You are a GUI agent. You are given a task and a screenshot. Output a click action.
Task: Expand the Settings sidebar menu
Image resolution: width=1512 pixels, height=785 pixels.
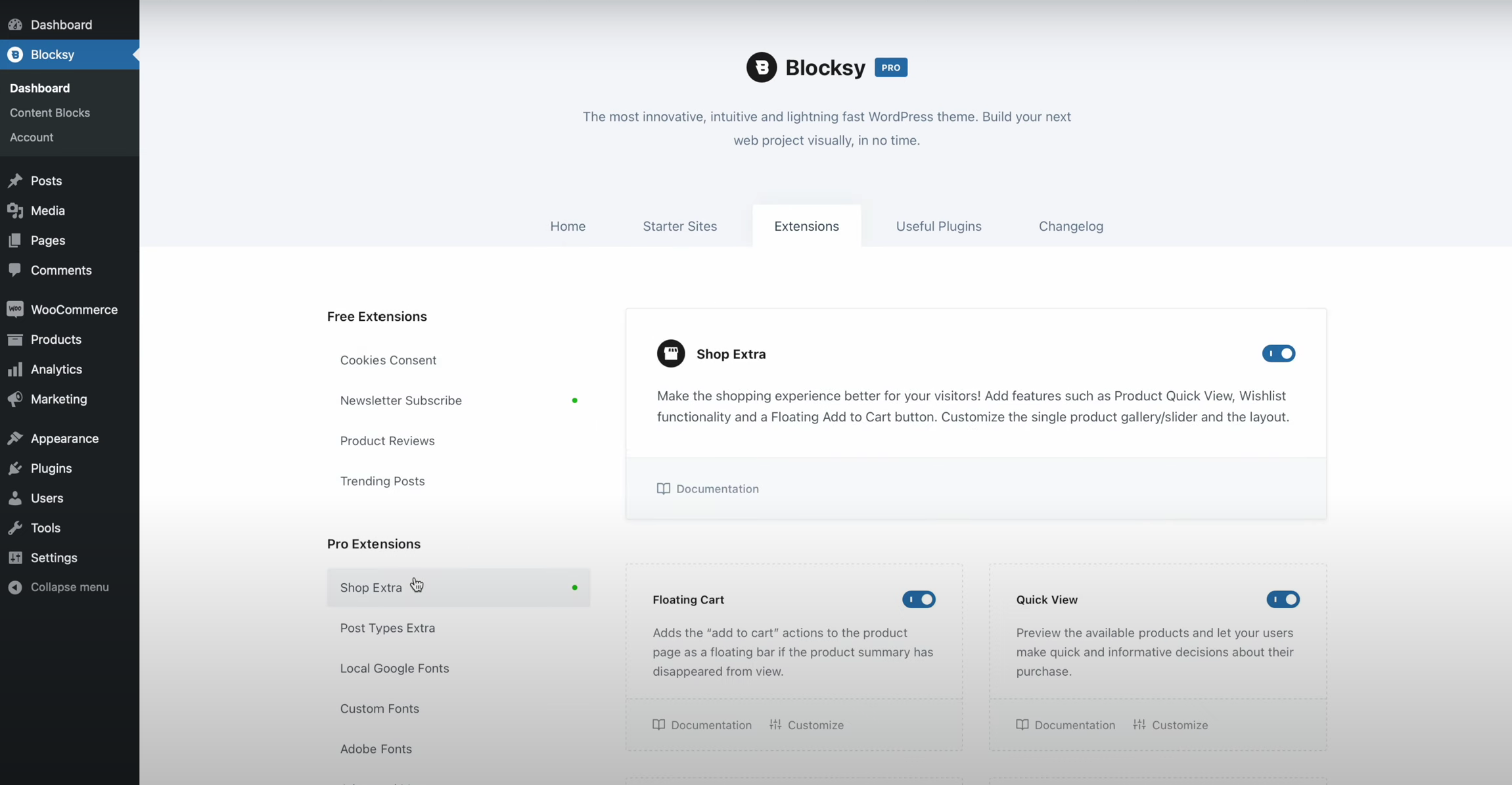tap(54, 558)
